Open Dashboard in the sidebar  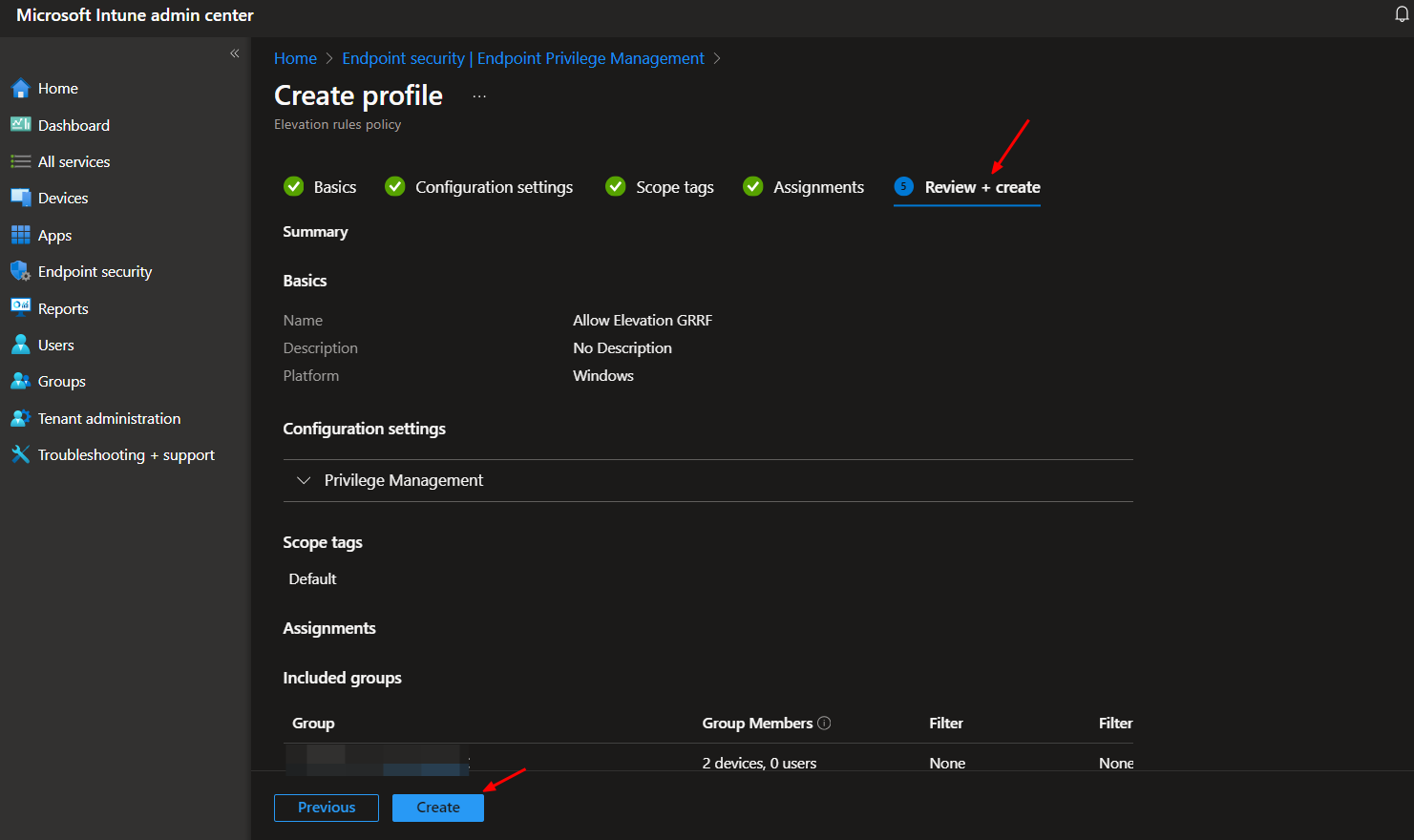tap(74, 125)
